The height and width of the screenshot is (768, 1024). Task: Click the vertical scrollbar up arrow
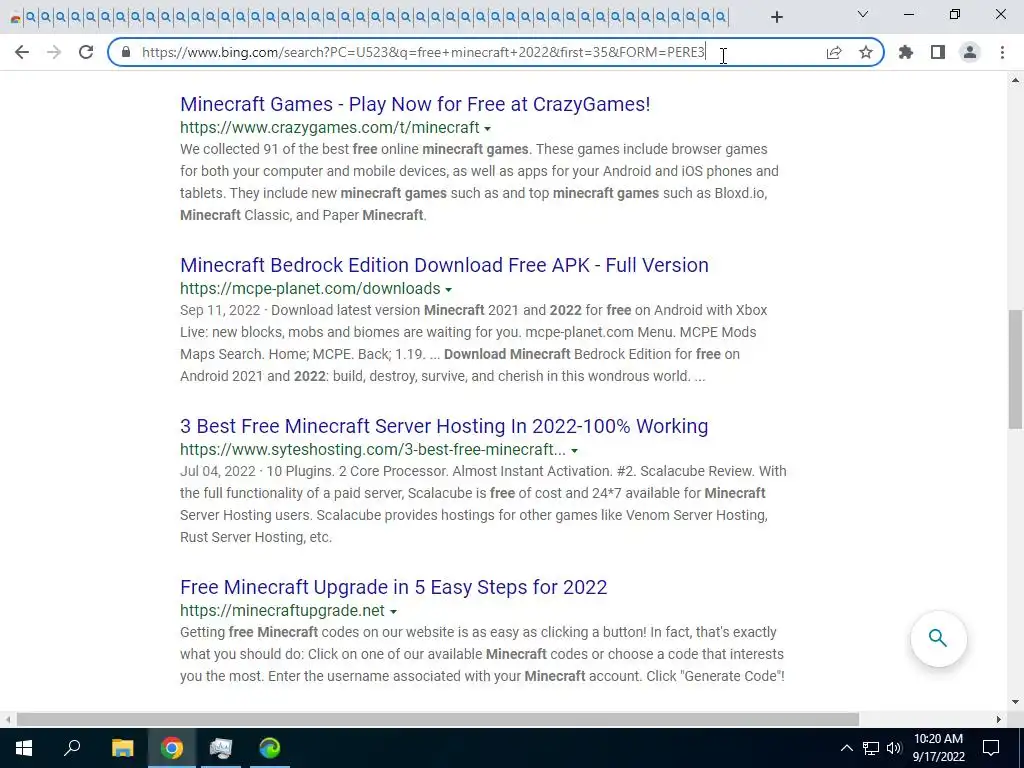click(1015, 80)
